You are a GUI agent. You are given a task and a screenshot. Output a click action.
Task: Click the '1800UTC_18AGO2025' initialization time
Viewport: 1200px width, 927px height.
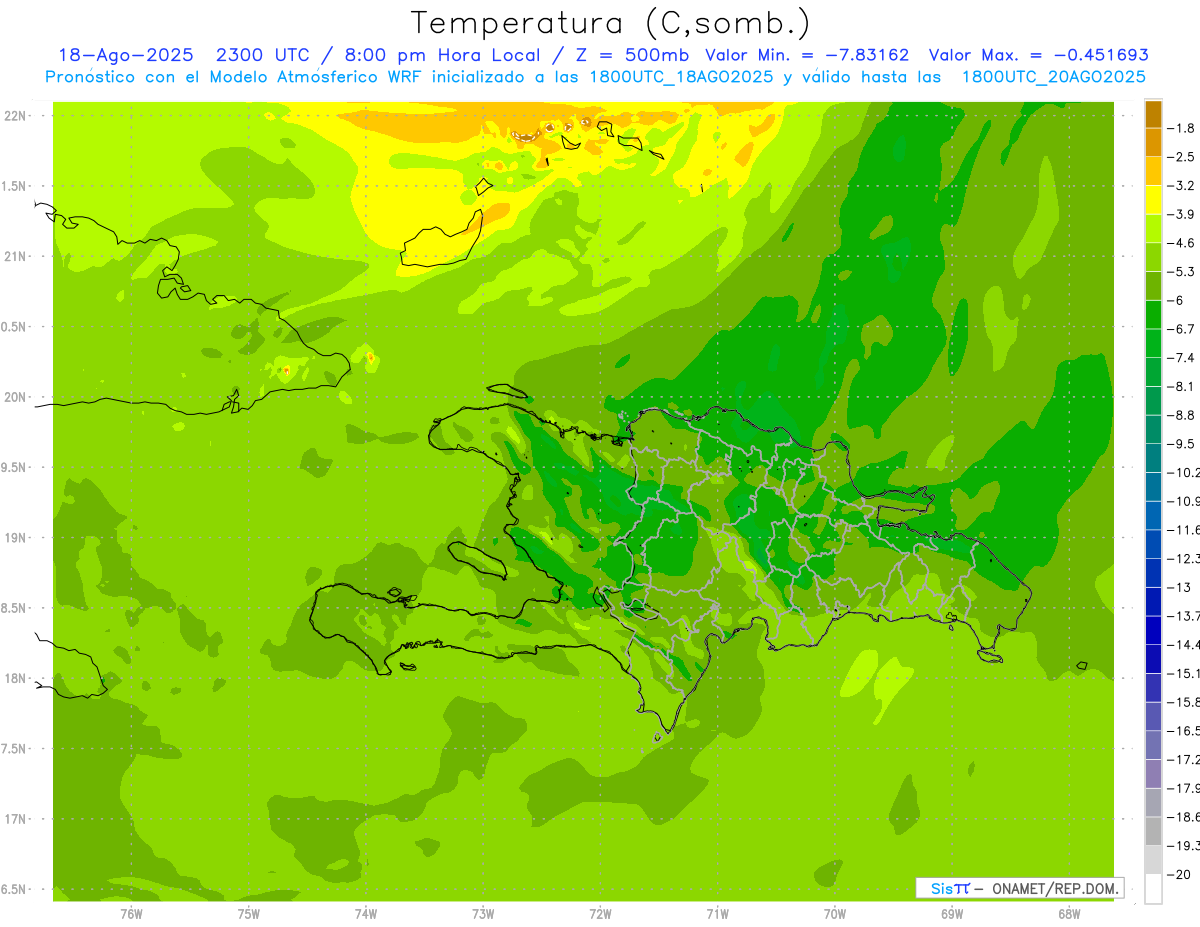point(681,77)
